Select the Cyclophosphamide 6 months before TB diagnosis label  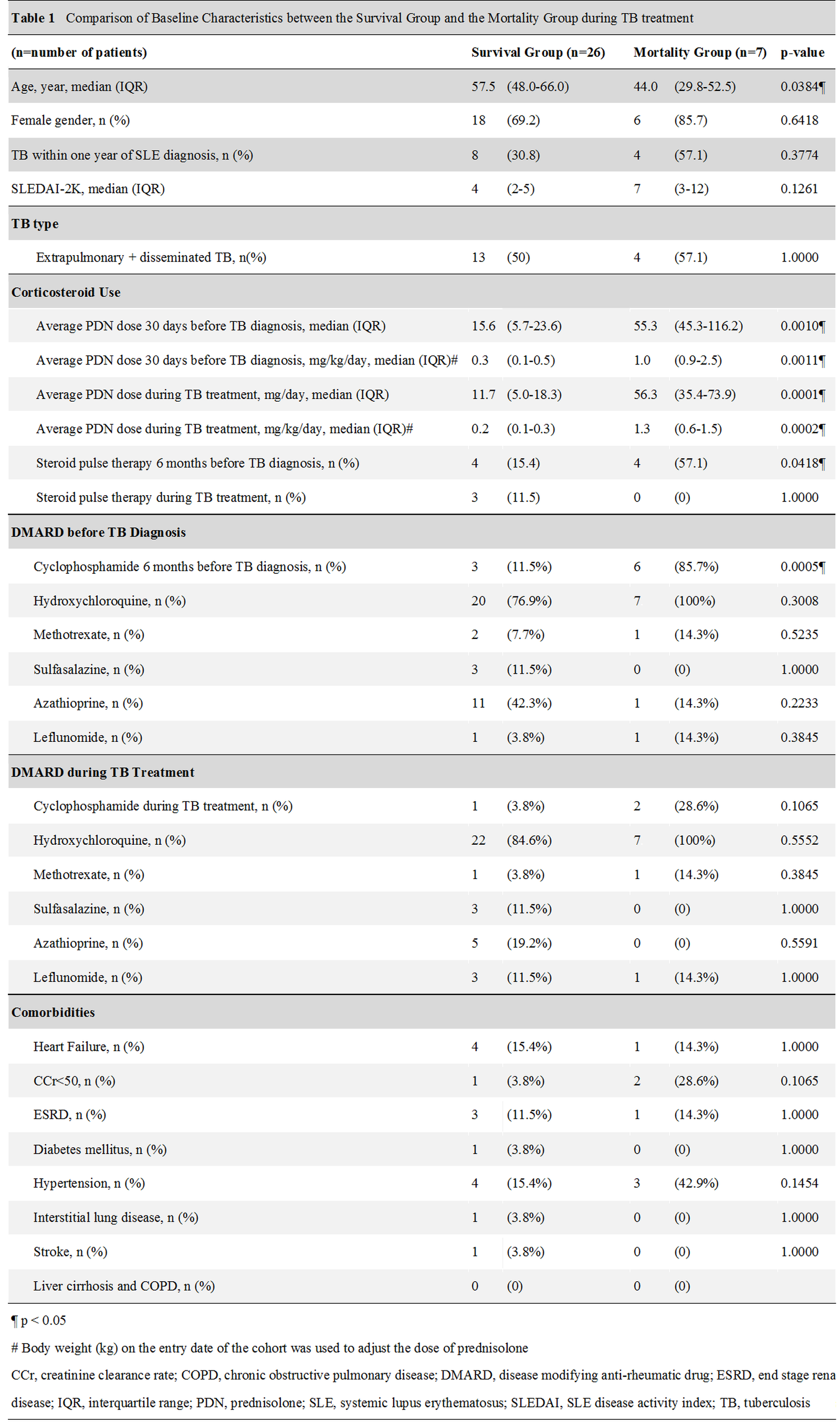190,567
